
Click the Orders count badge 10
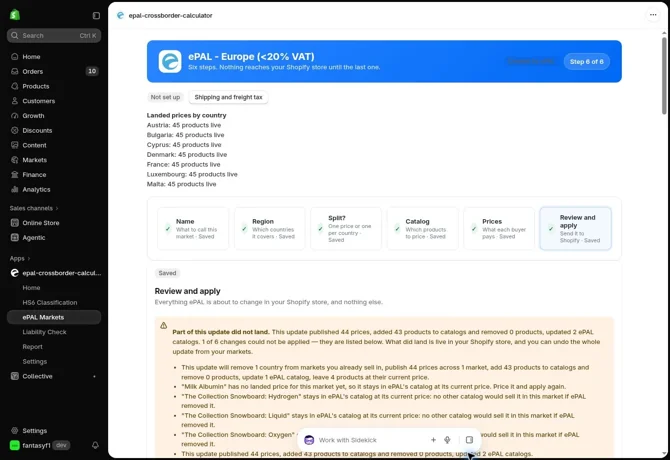(x=92, y=71)
